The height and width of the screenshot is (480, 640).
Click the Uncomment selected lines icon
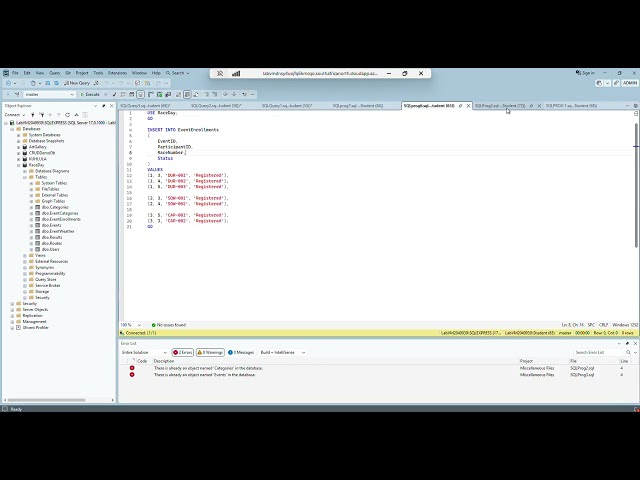click(x=215, y=94)
